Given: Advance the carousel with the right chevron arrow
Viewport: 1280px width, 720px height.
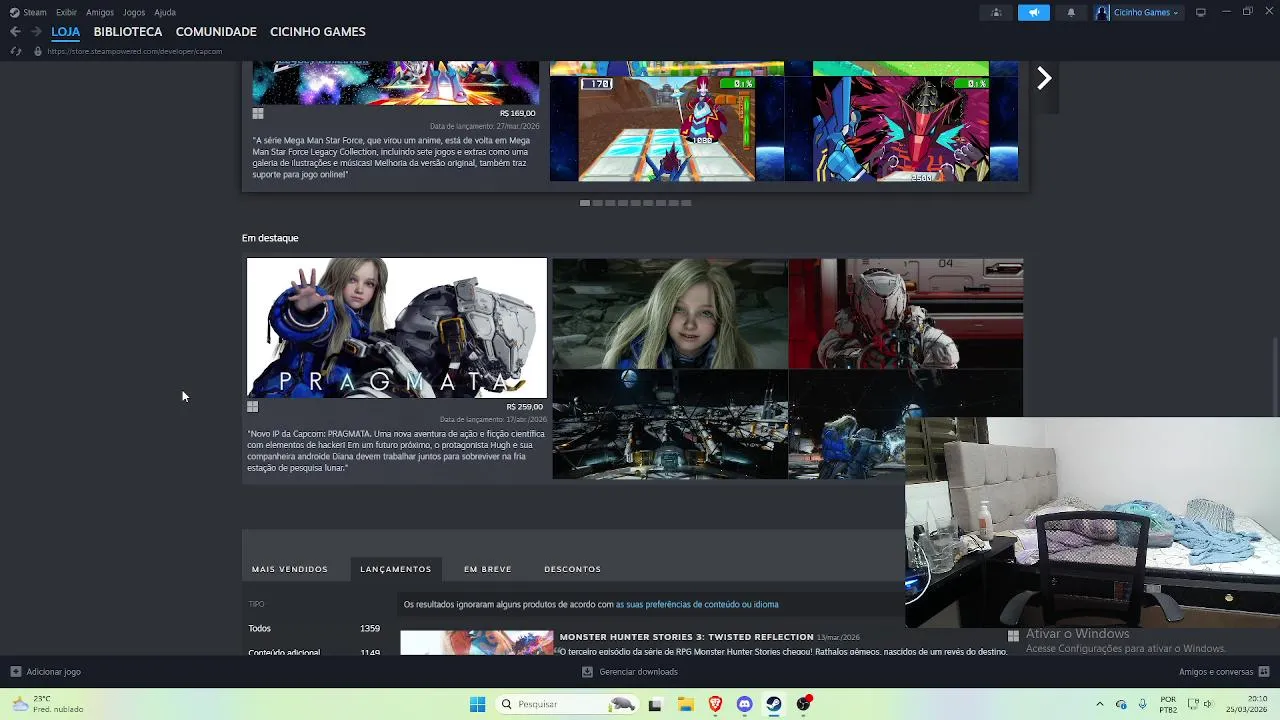Looking at the screenshot, I should coord(1044,78).
